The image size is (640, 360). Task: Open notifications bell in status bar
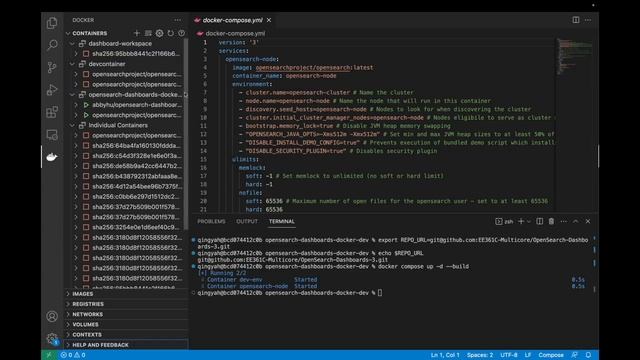pos(588,355)
